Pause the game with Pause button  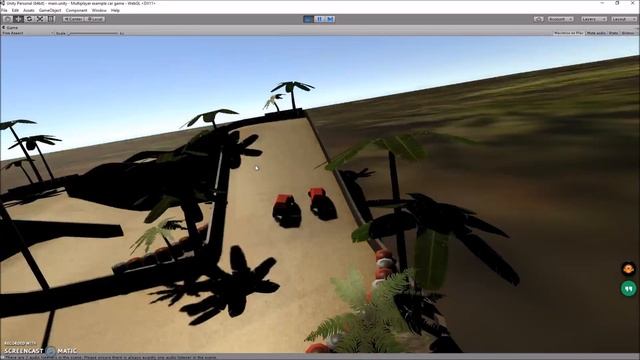pos(319,19)
